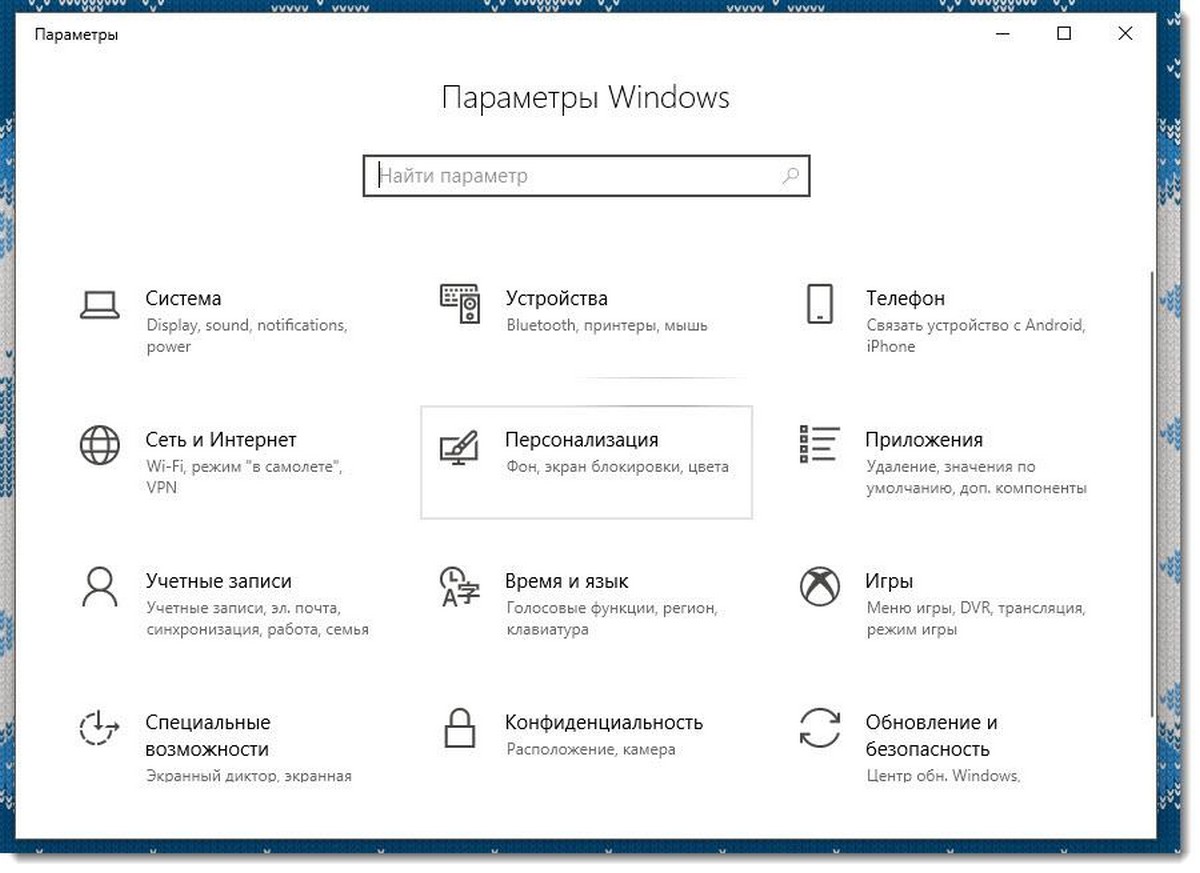Click the search magnifier icon
This screenshot has height=873, width=1200.
(x=790, y=177)
